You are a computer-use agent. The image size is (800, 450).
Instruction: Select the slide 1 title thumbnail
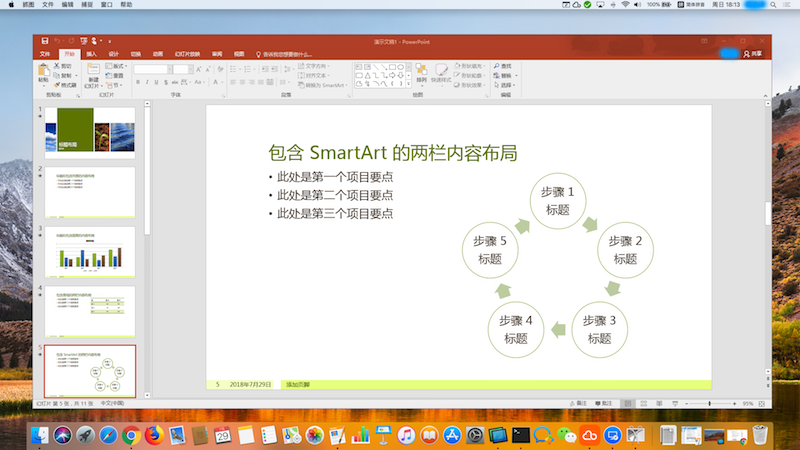(x=90, y=133)
